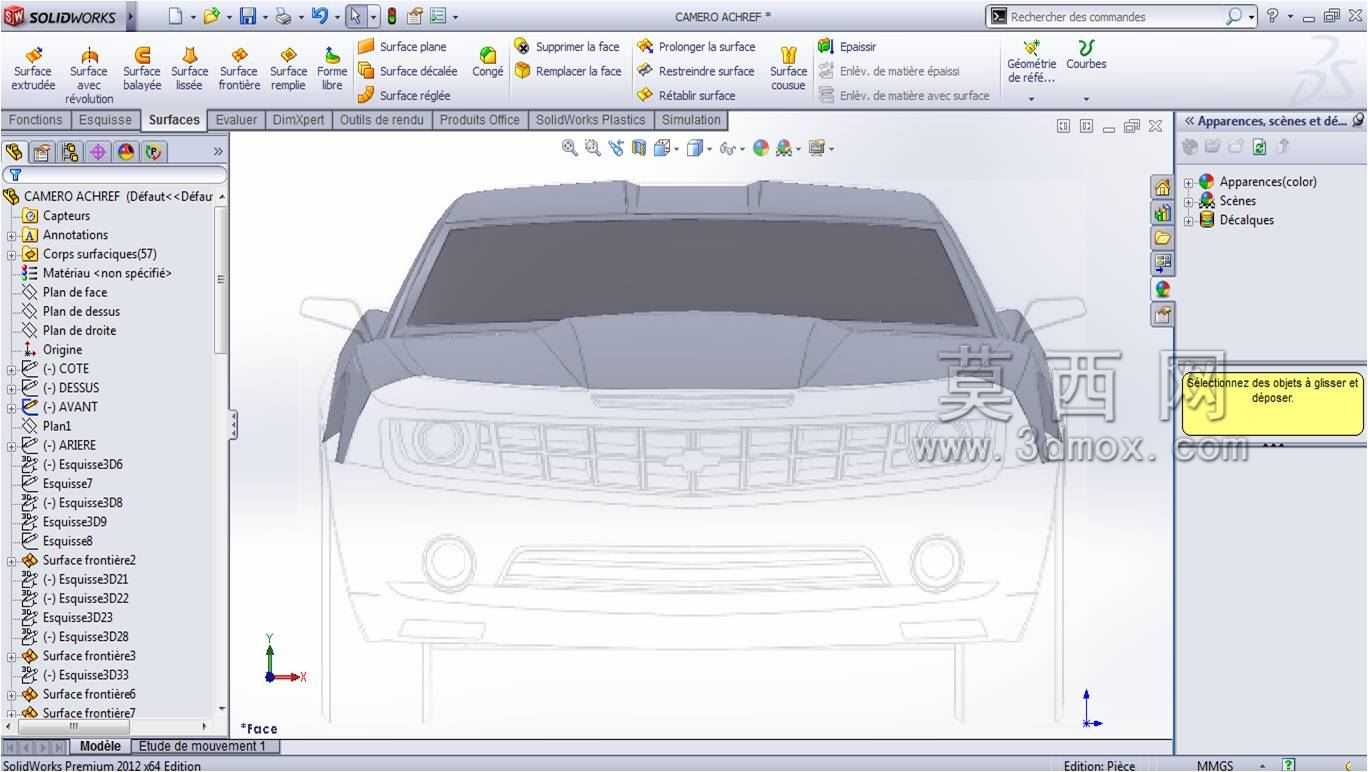Image resolution: width=1368 pixels, height=772 pixels.
Task: Expand Apparences(color) in the task pane
Action: pos(1189,183)
